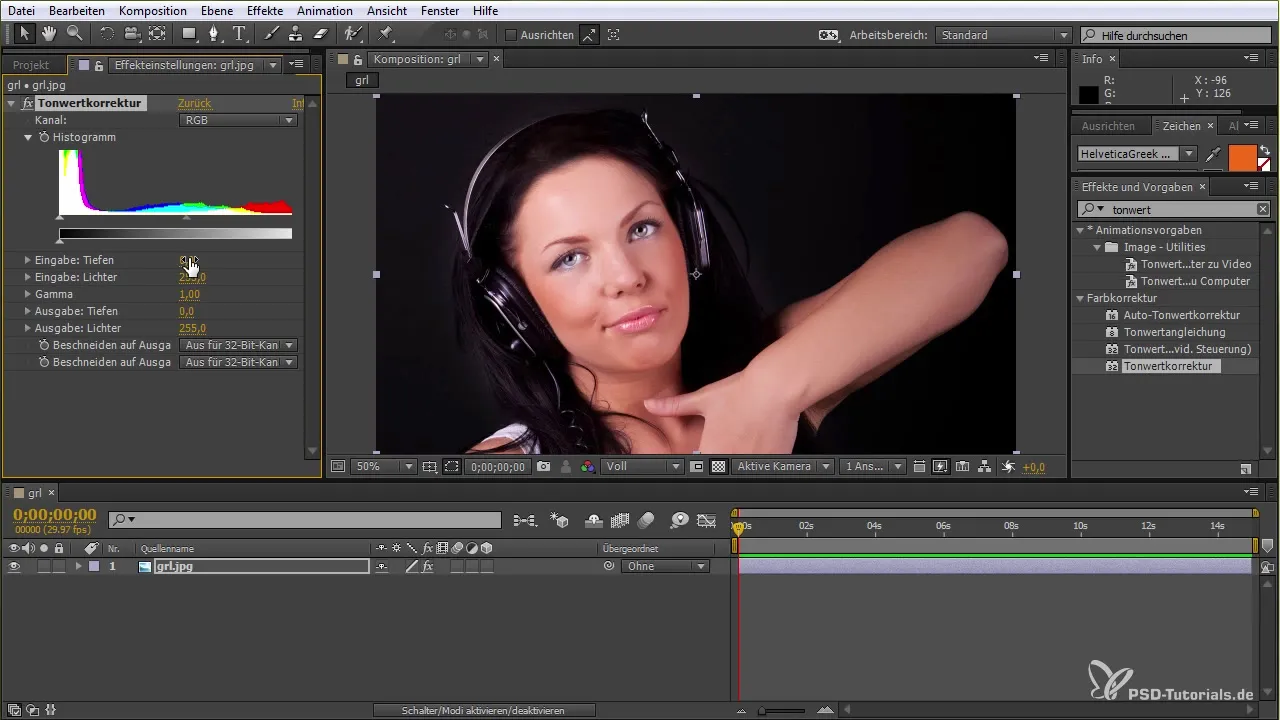Toggle pixel aspect ratio correction in viewer
Viewport: 1280px width, 720px height.
pos(918,467)
